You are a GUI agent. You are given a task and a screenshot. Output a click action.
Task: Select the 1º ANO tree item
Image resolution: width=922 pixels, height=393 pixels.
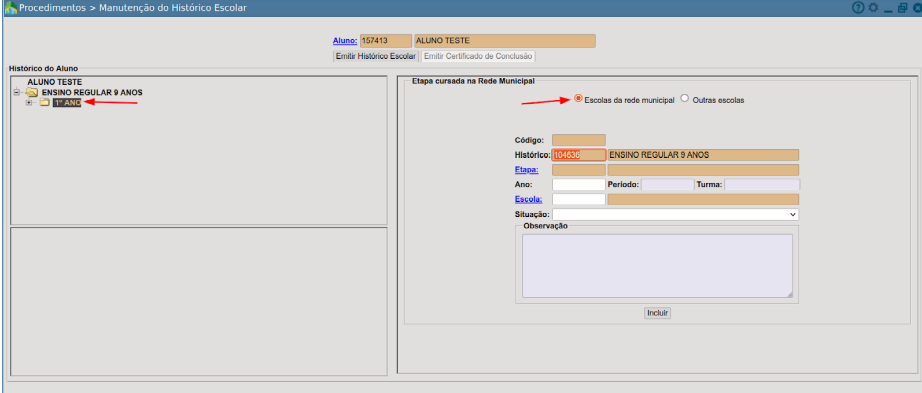pos(67,103)
